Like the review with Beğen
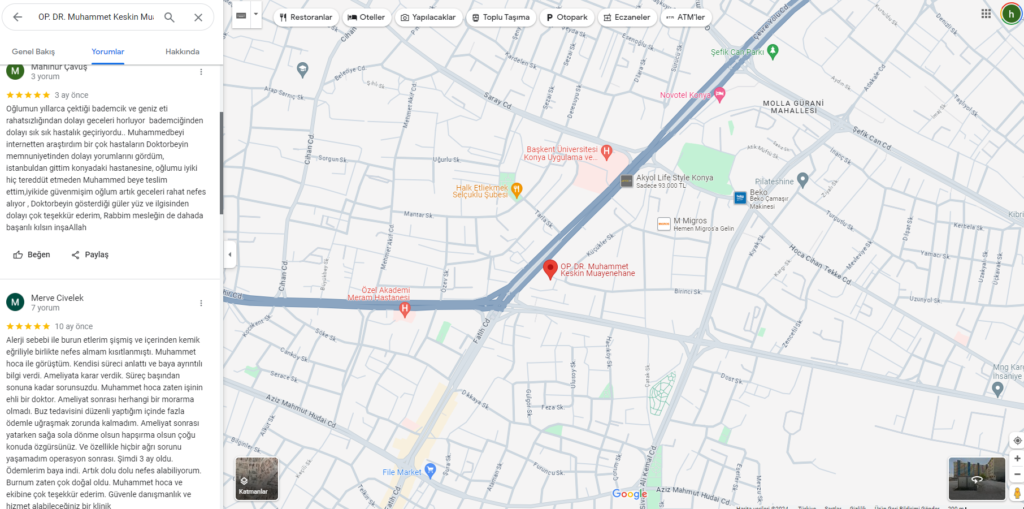The height and width of the screenshot is (509, 1024). (31, 255)
